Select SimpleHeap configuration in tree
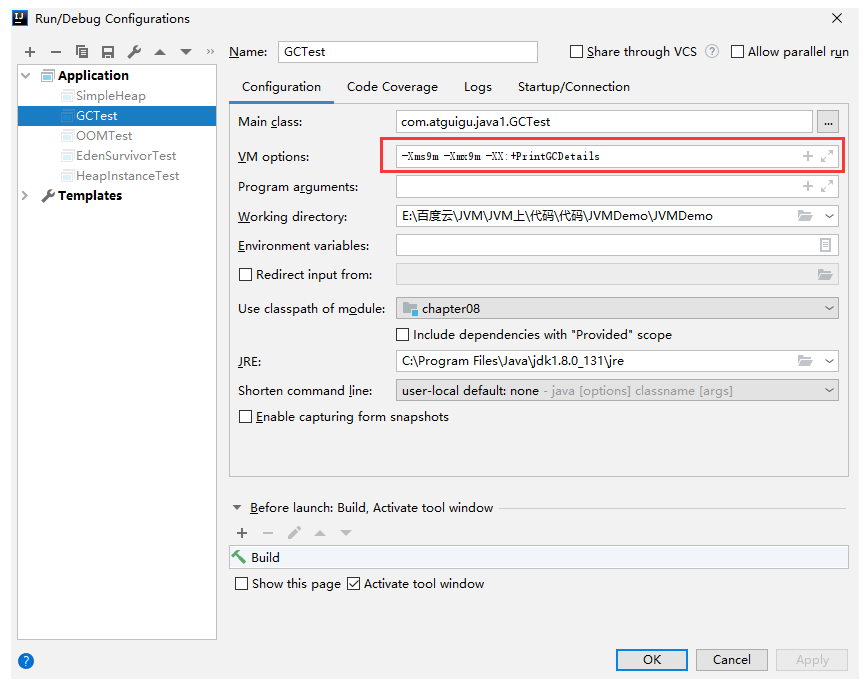 111,95
